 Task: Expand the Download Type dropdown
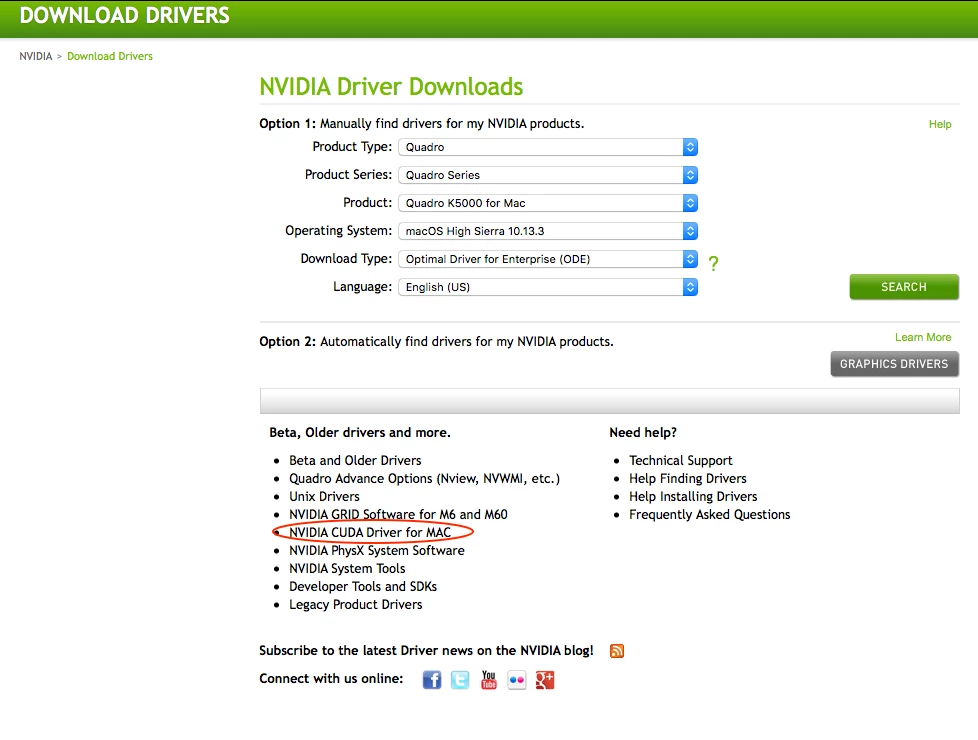[x=548, y=259]
